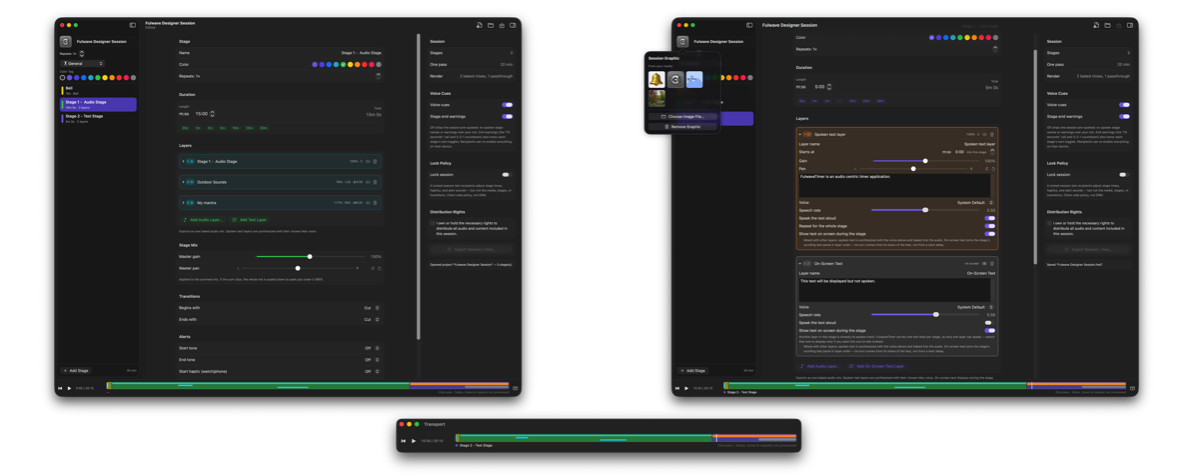This screenshot has height=476, width=1198.
Task: Open Ends with transition dropdown
Action: pyautogui.click(x=372, y=319)
